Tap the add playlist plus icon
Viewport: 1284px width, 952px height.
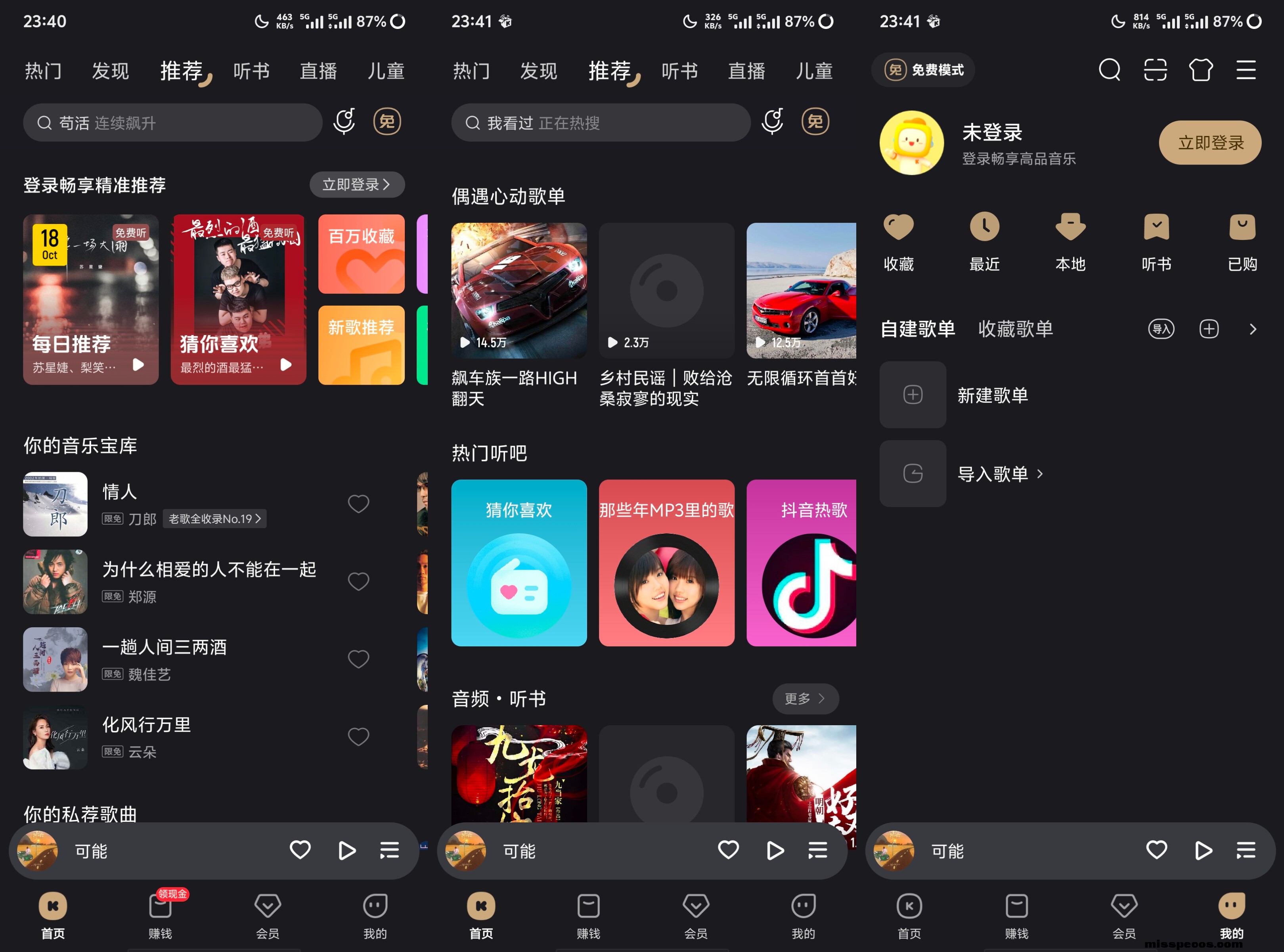pos(1209,329)
